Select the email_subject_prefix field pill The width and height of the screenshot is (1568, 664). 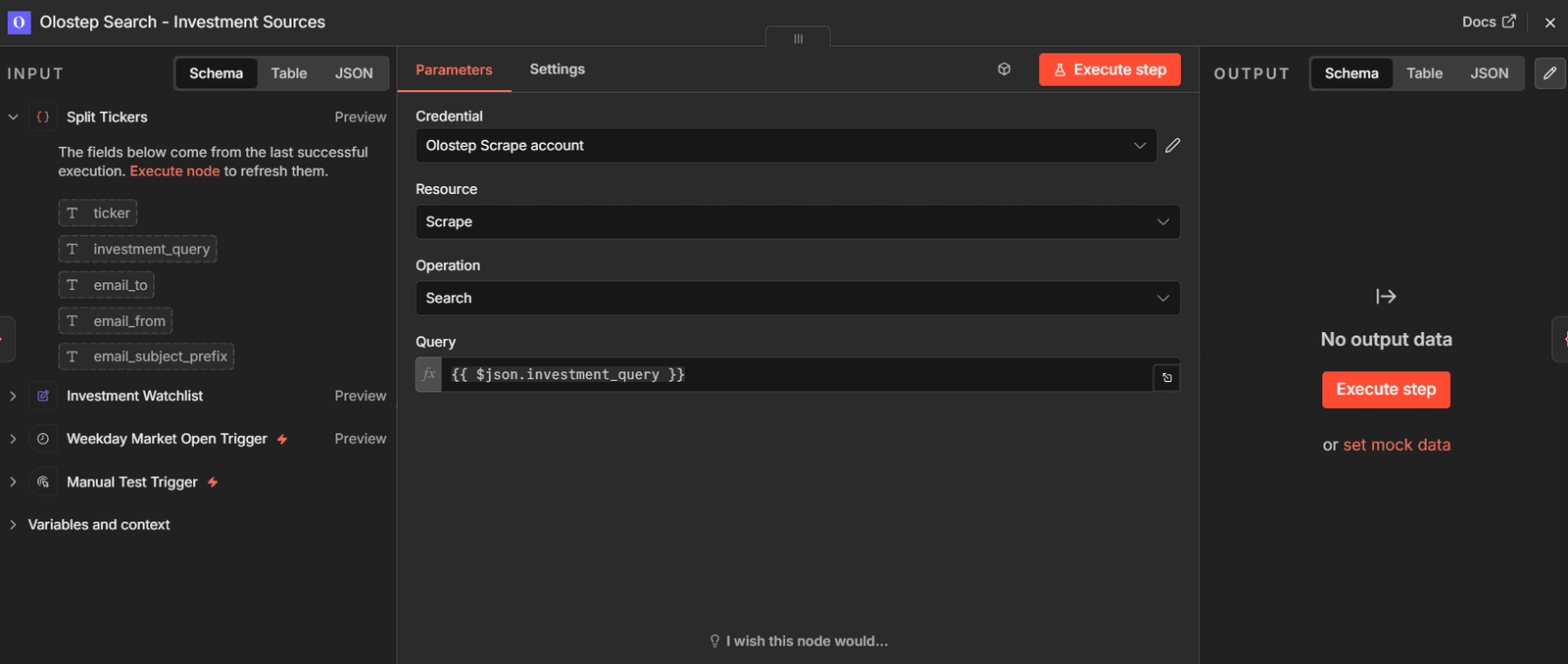(146, 356)
